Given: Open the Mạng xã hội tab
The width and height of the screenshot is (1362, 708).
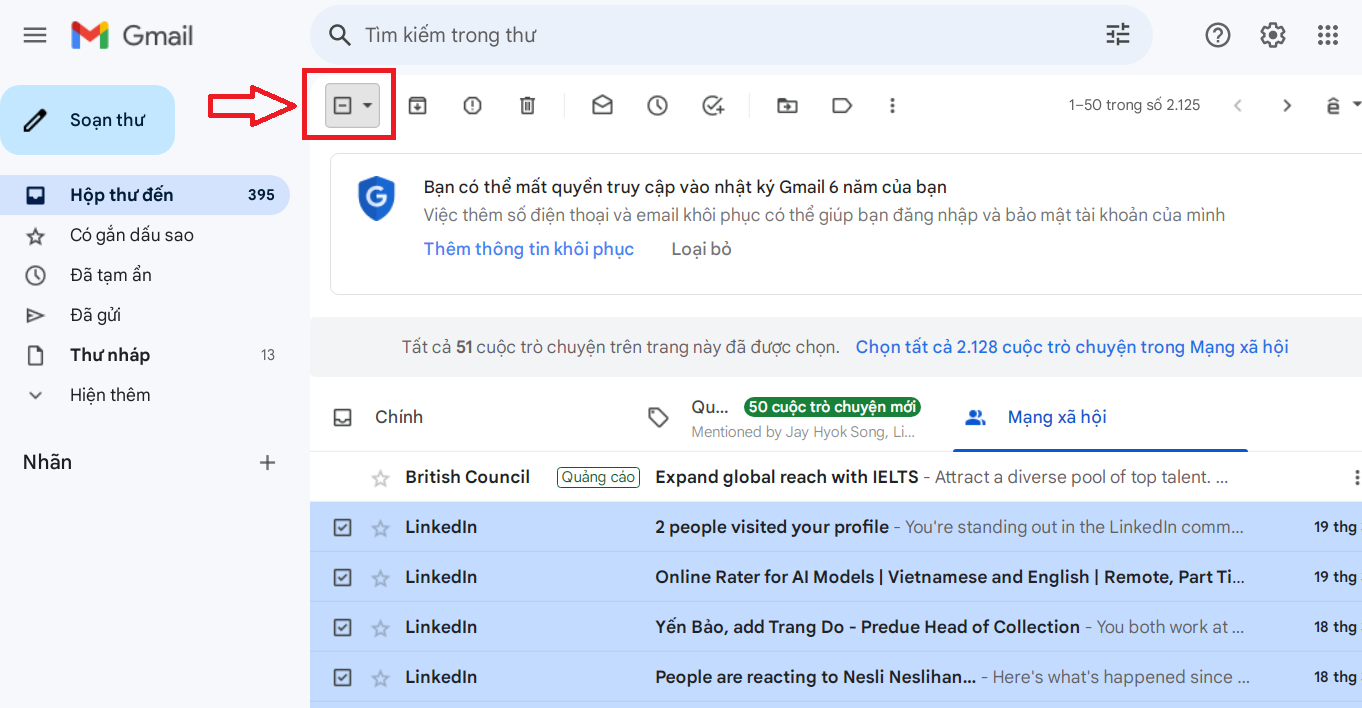Looking at the screenshot, I should pos(1059,416).
